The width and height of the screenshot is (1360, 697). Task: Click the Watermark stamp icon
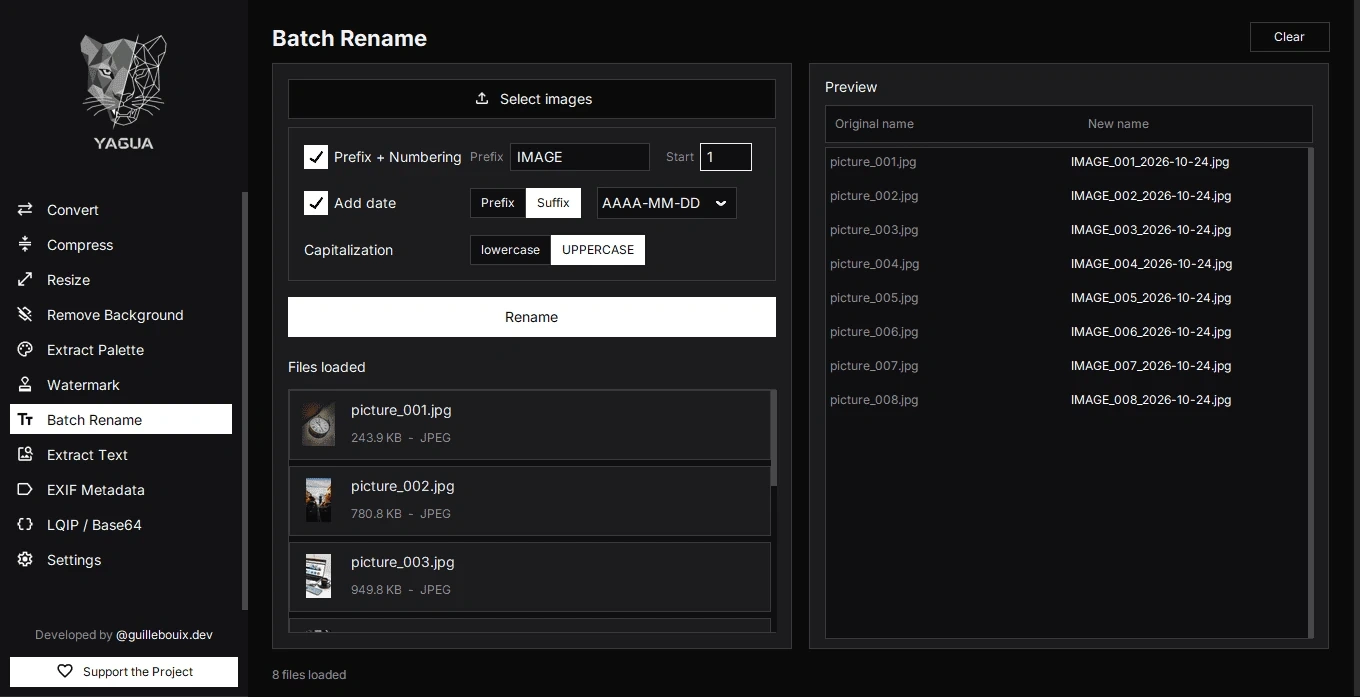click(x=25, y=385)
